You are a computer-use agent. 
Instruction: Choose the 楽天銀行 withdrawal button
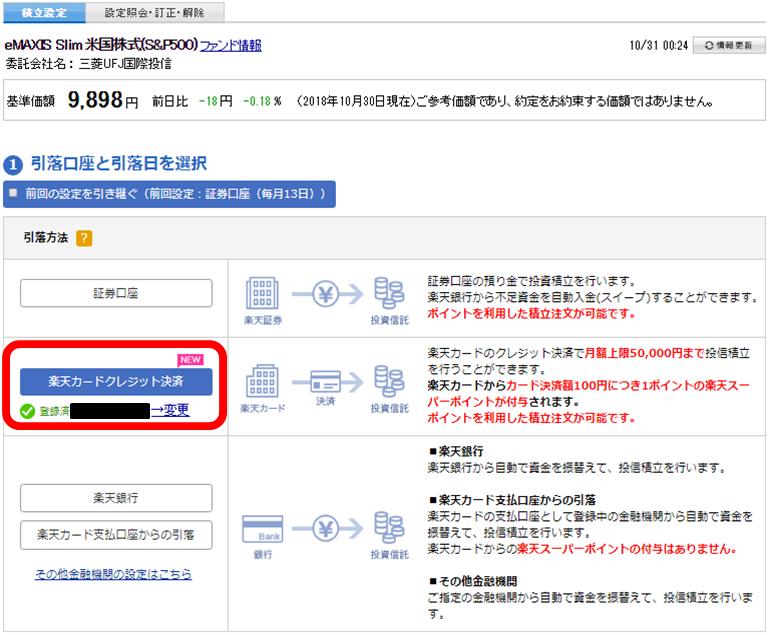pos(116,498)
